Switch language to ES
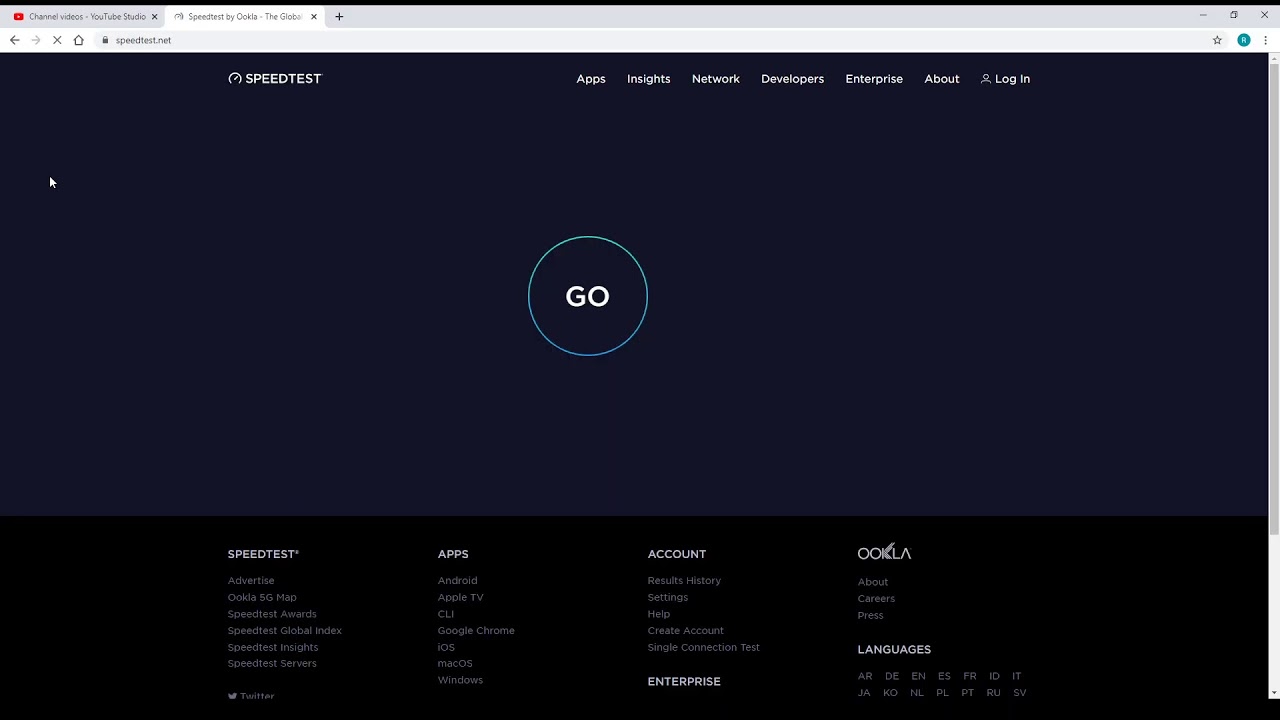The image size is (1280, 720). pos(944,676)
